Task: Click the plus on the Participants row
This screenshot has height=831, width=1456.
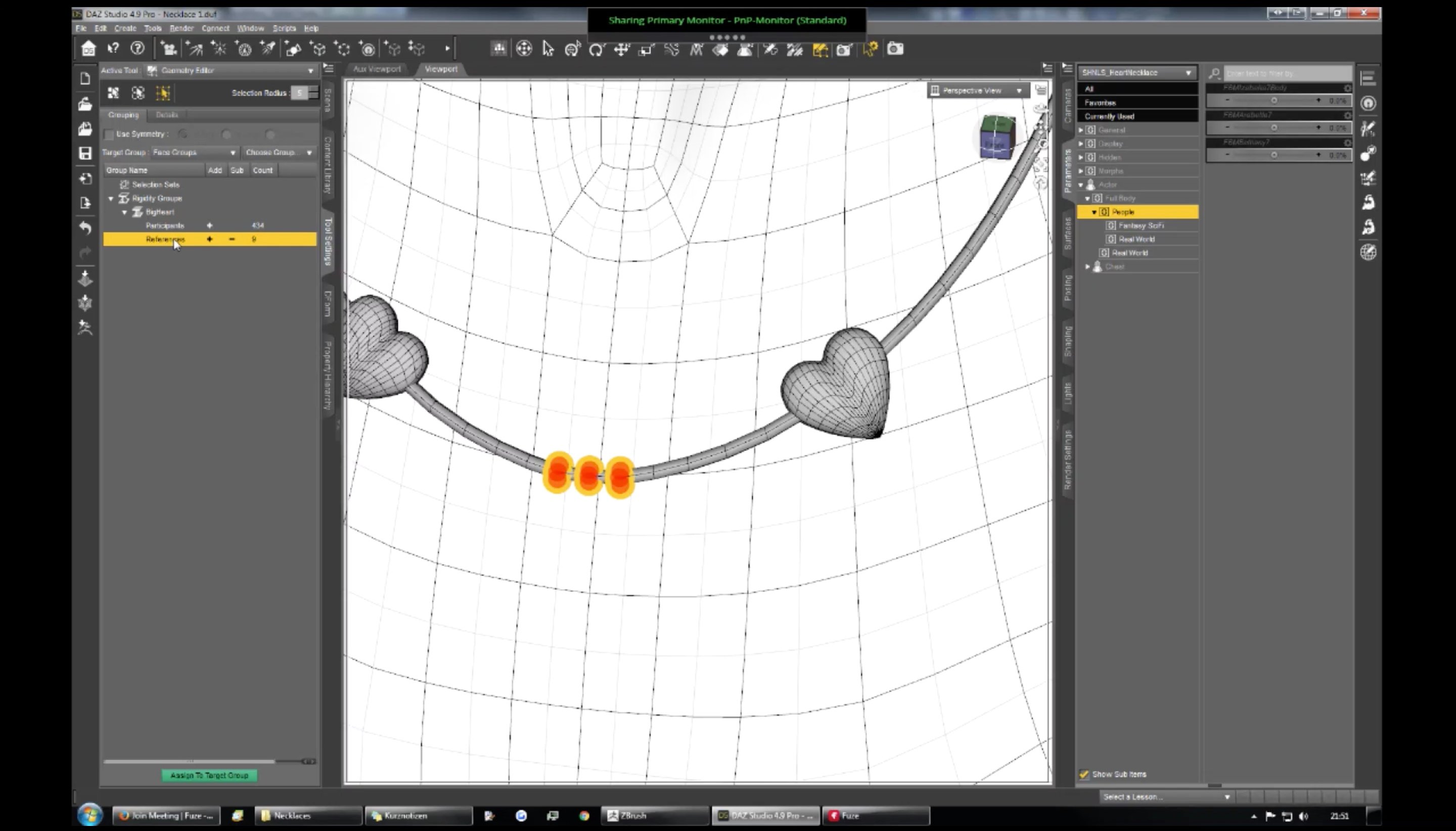Action: click(x=209, y=225)
